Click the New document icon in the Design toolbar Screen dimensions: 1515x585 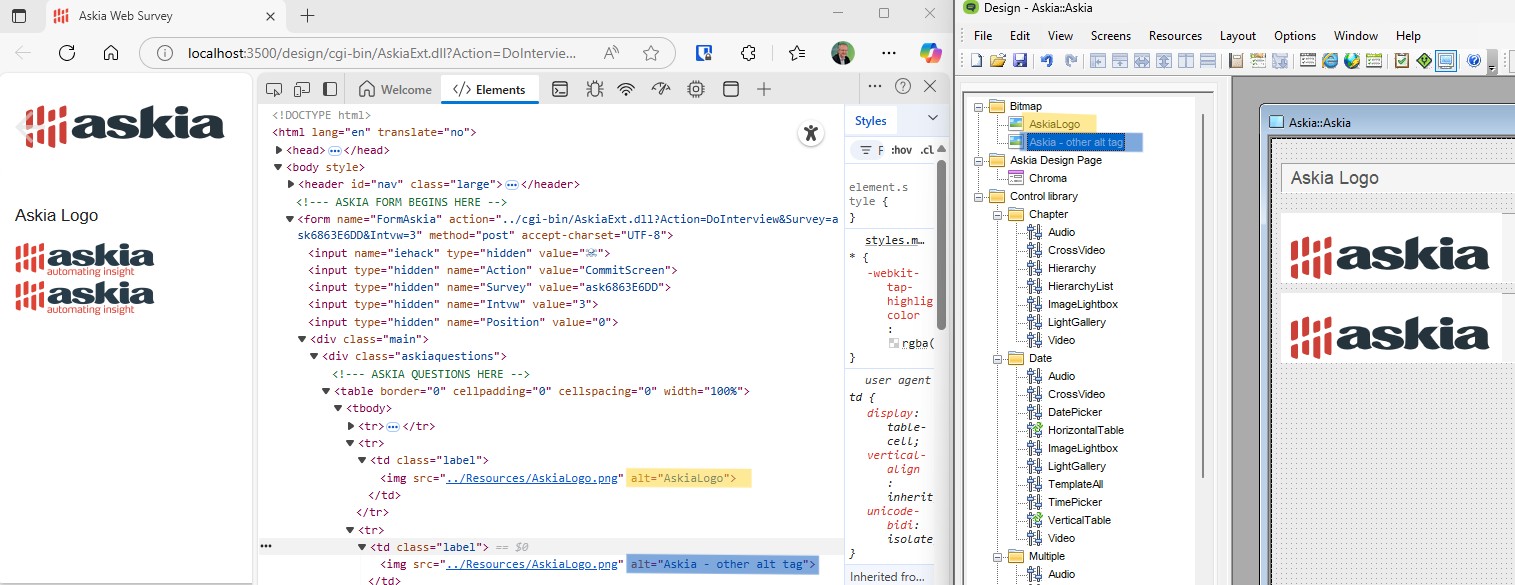coord(977,61)
